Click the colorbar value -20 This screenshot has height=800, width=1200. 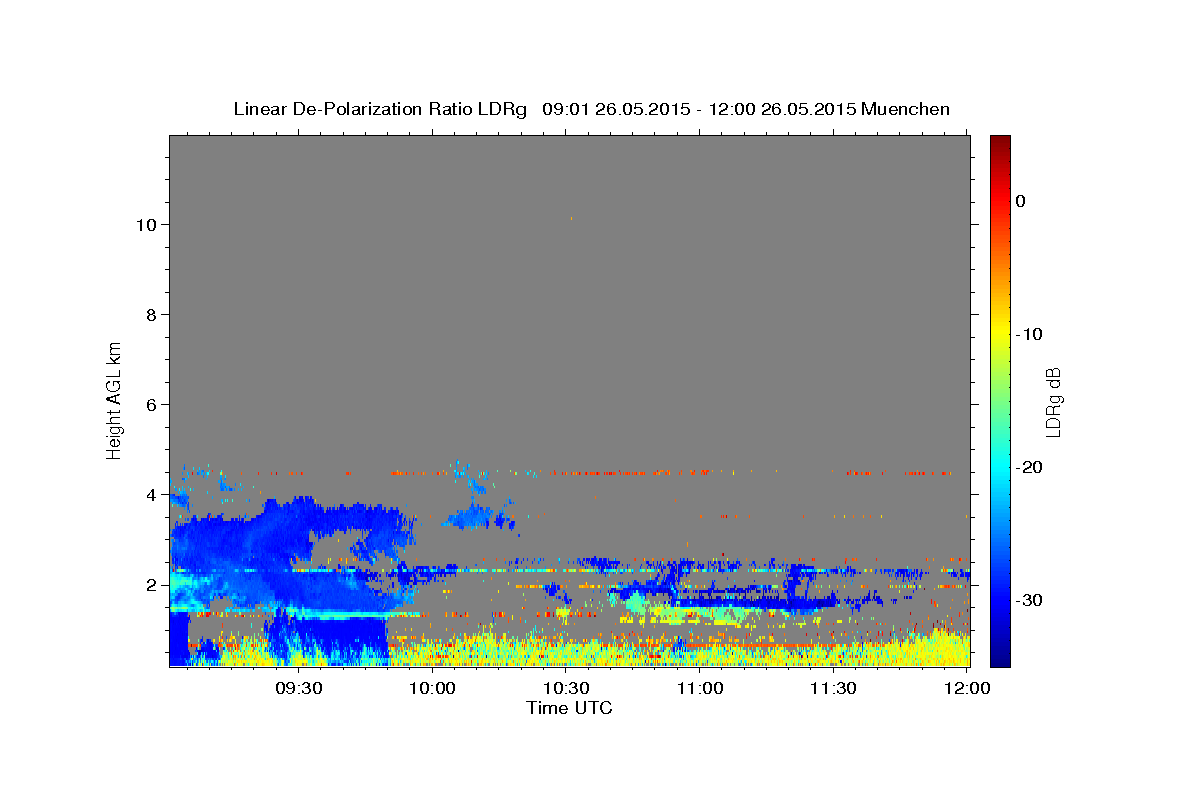(1030, 467)
